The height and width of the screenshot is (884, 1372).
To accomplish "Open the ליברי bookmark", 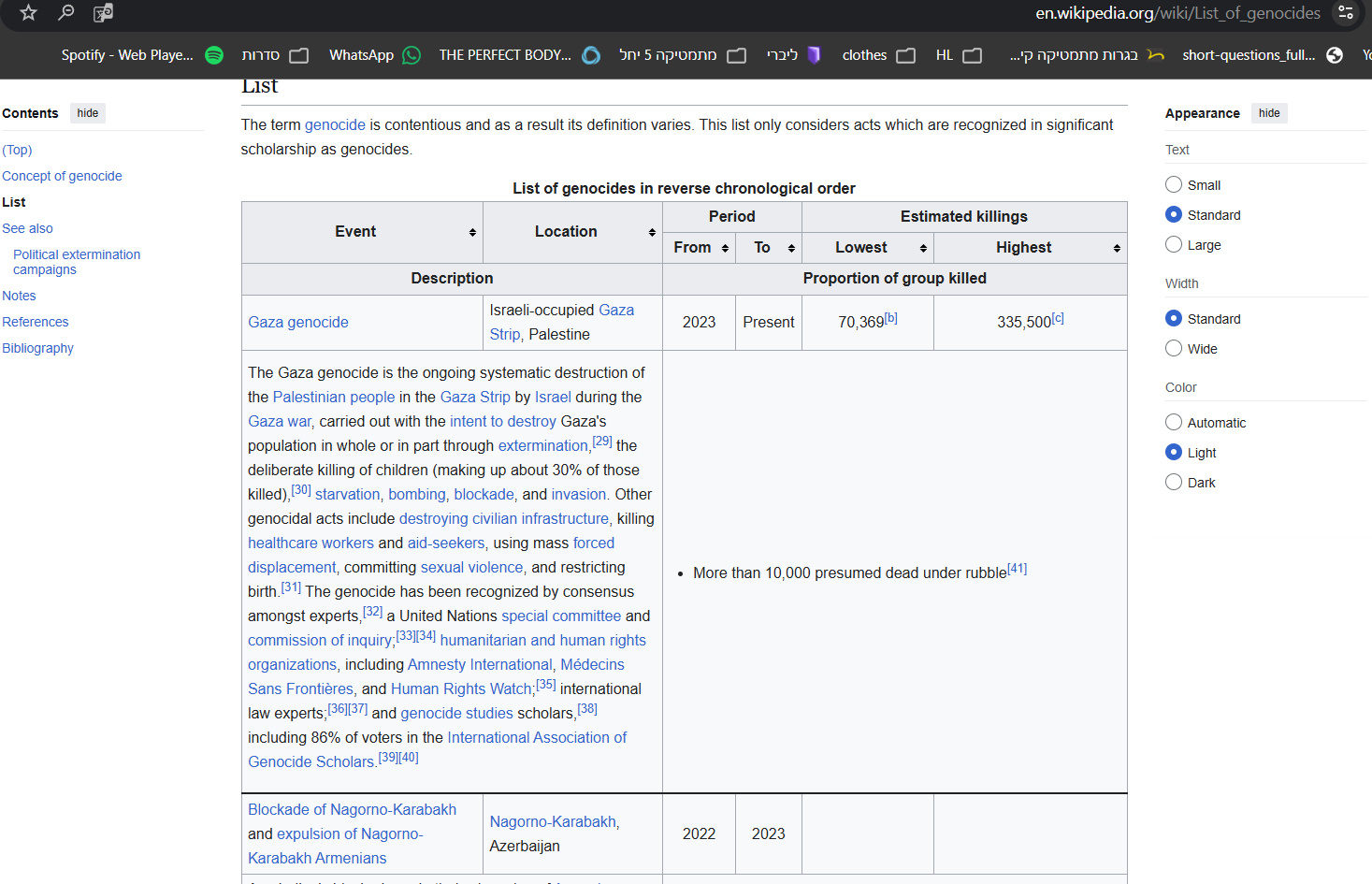I will click(793, 55).
